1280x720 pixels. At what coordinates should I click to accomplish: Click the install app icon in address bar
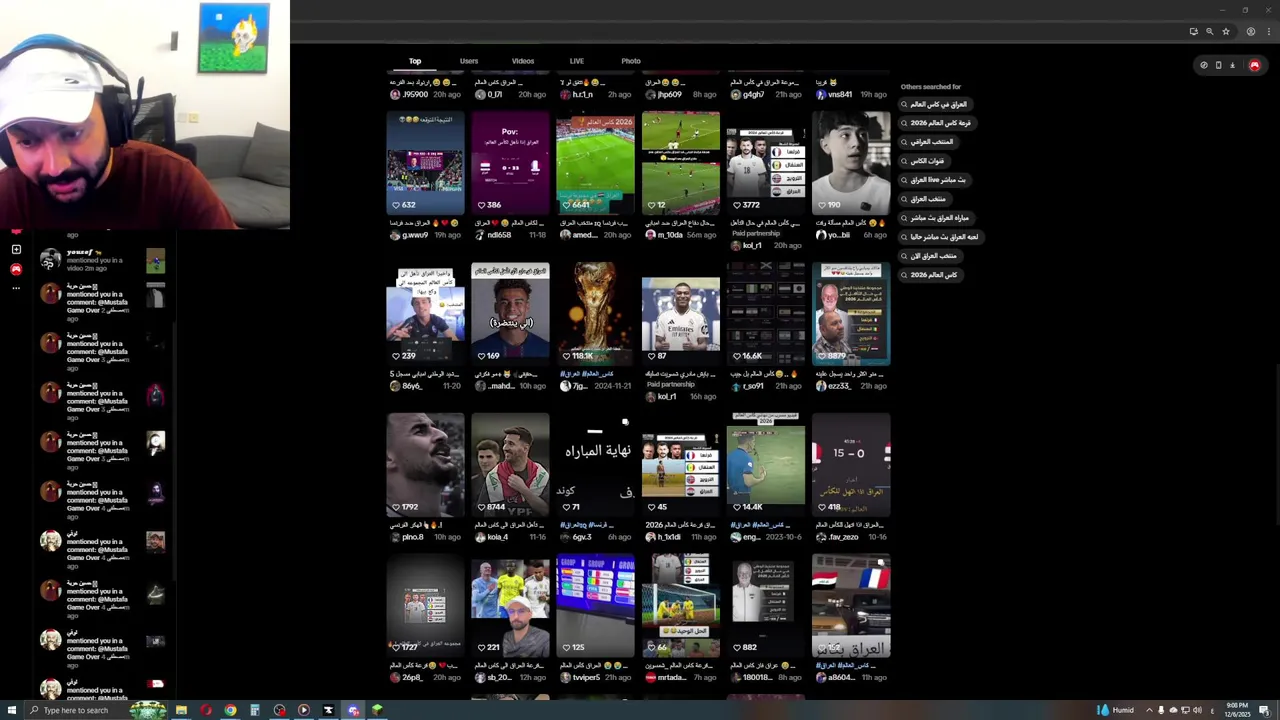click(x=1193, y=31)
